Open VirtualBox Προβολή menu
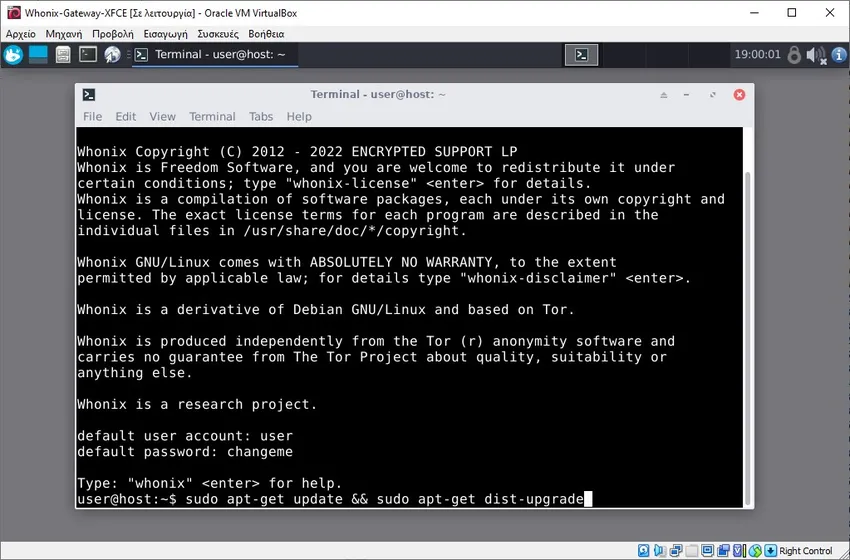Viewport: 850px width, 560px height. pyautogui.click(x=113, y=34)
